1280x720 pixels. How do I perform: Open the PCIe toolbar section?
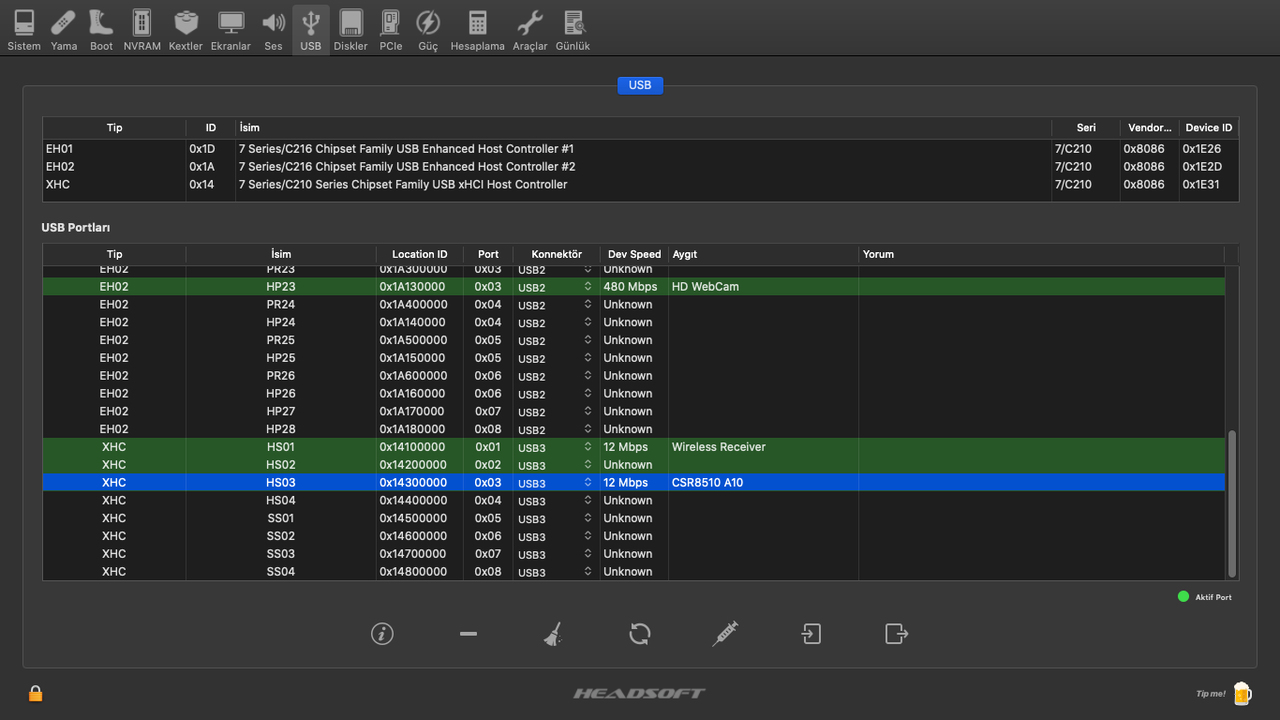pos(391,30)
